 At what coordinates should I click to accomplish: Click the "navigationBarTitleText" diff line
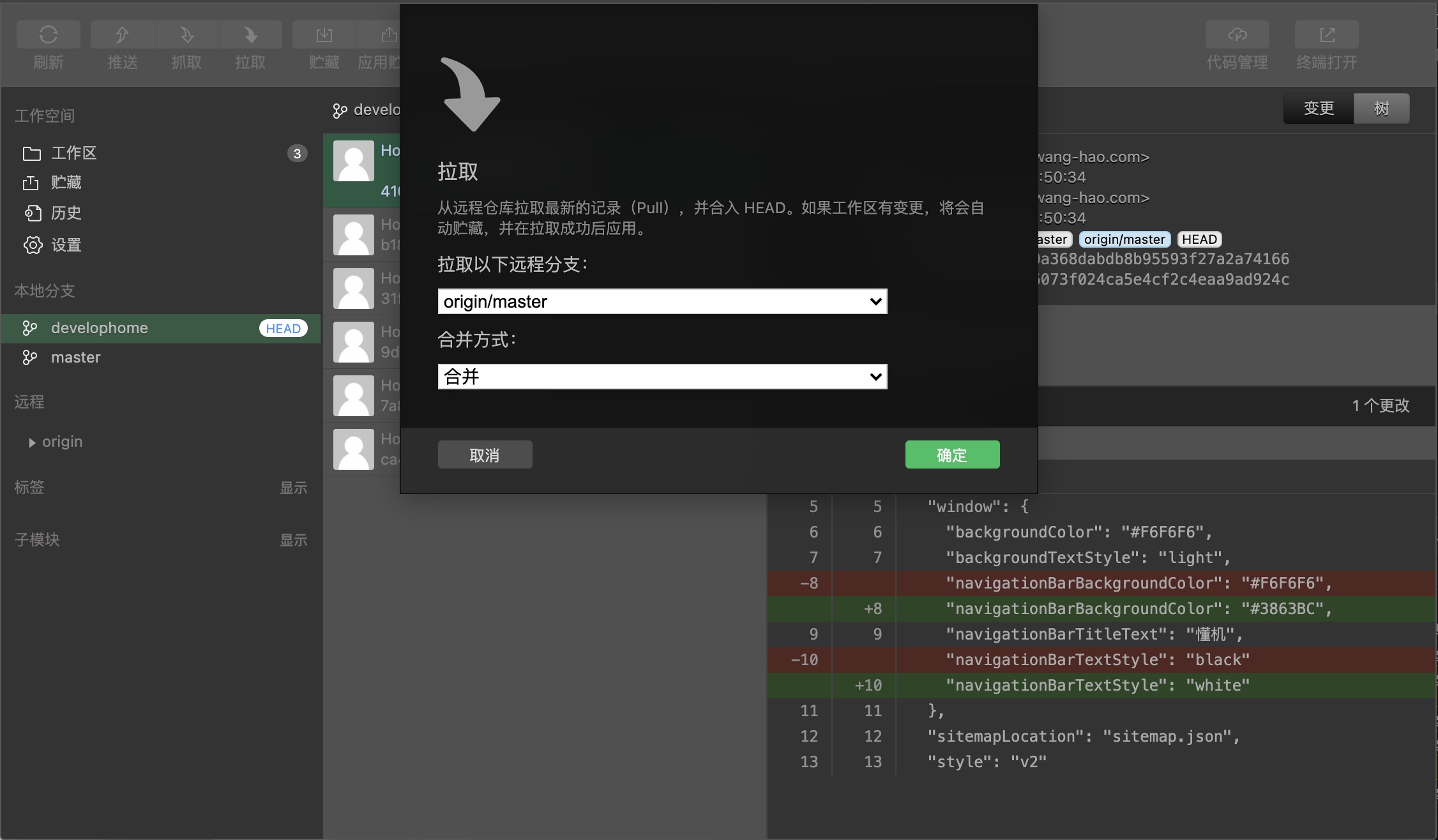[1102, 634]
